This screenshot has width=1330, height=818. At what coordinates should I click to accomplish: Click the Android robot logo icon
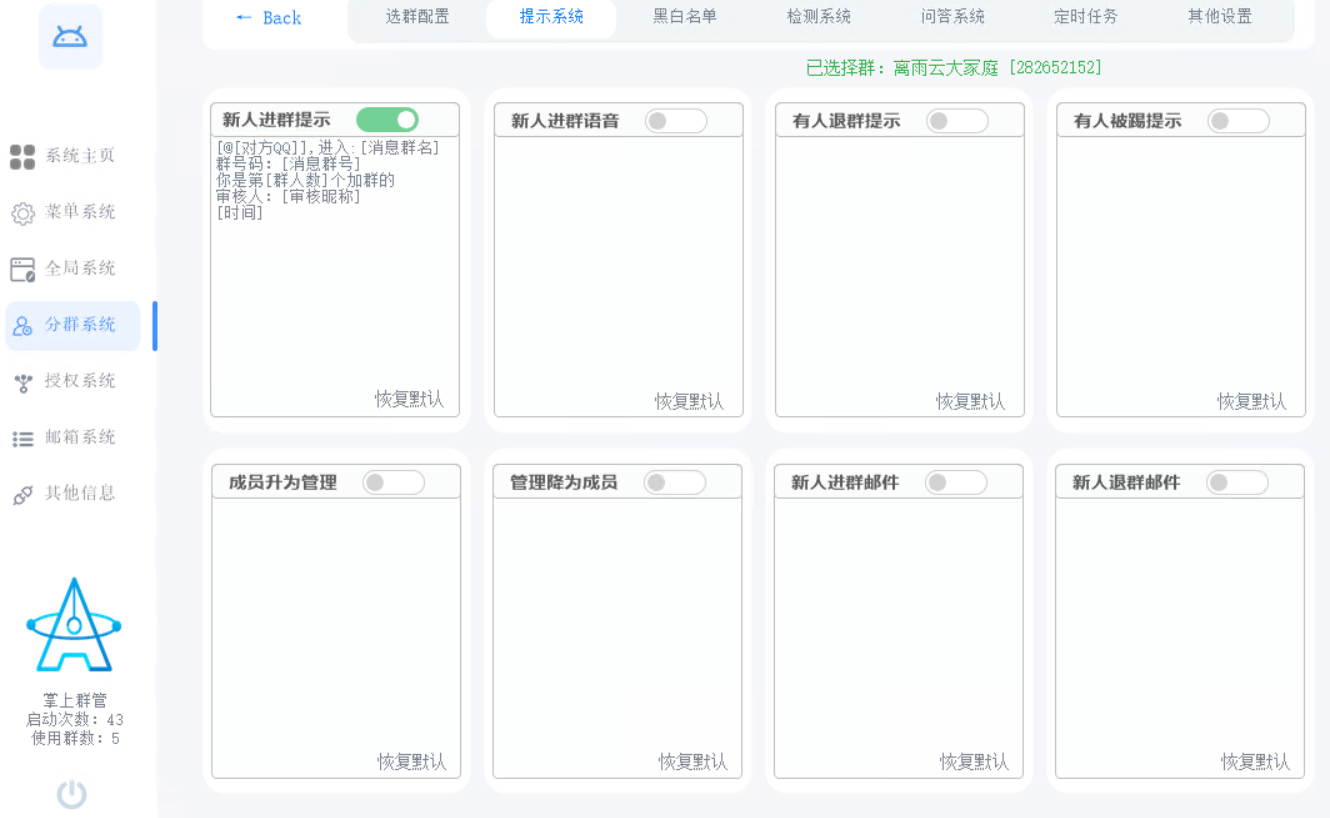tap(70, 38)
